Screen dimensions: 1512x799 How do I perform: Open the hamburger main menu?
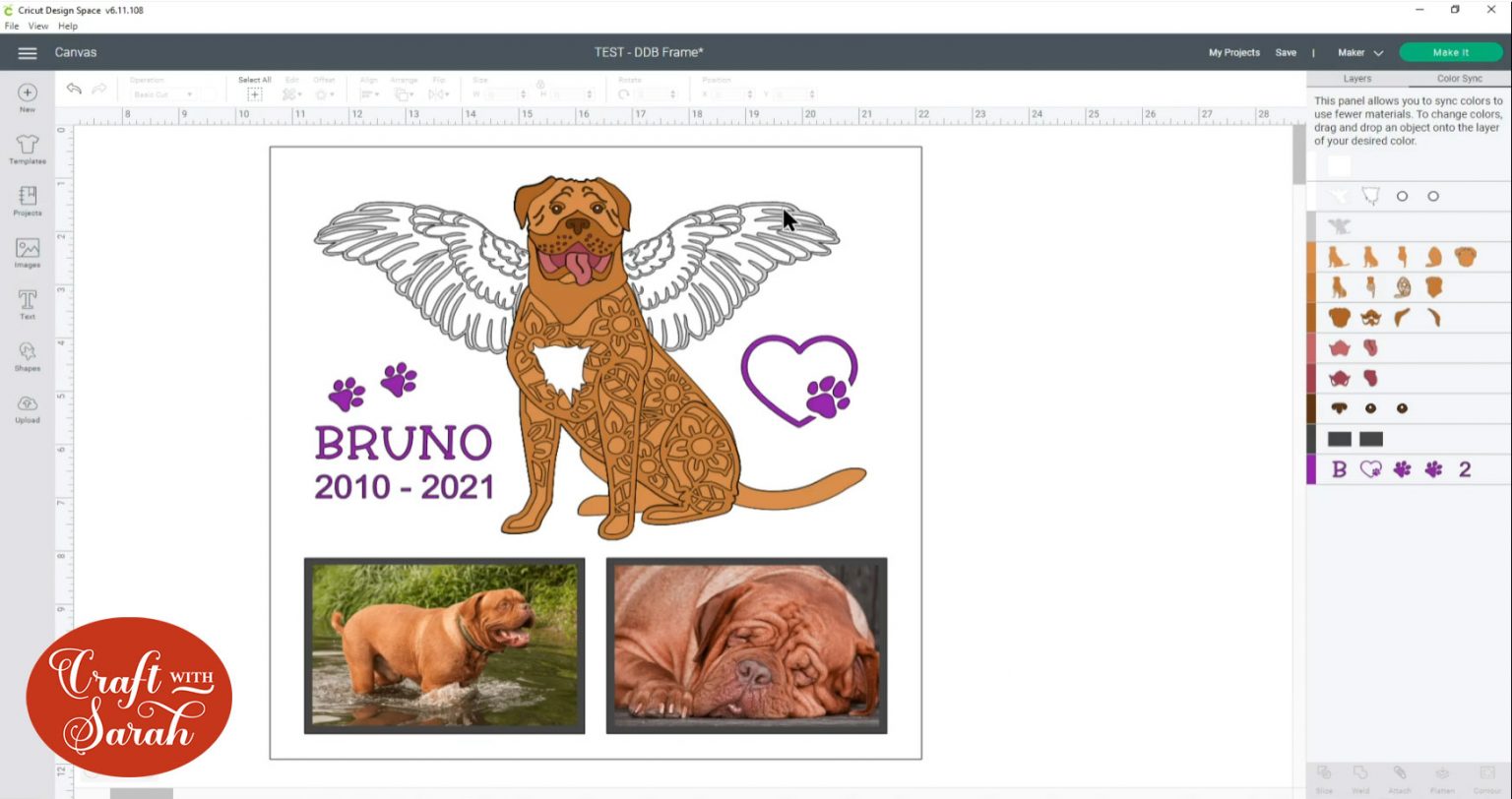[28, 53]
